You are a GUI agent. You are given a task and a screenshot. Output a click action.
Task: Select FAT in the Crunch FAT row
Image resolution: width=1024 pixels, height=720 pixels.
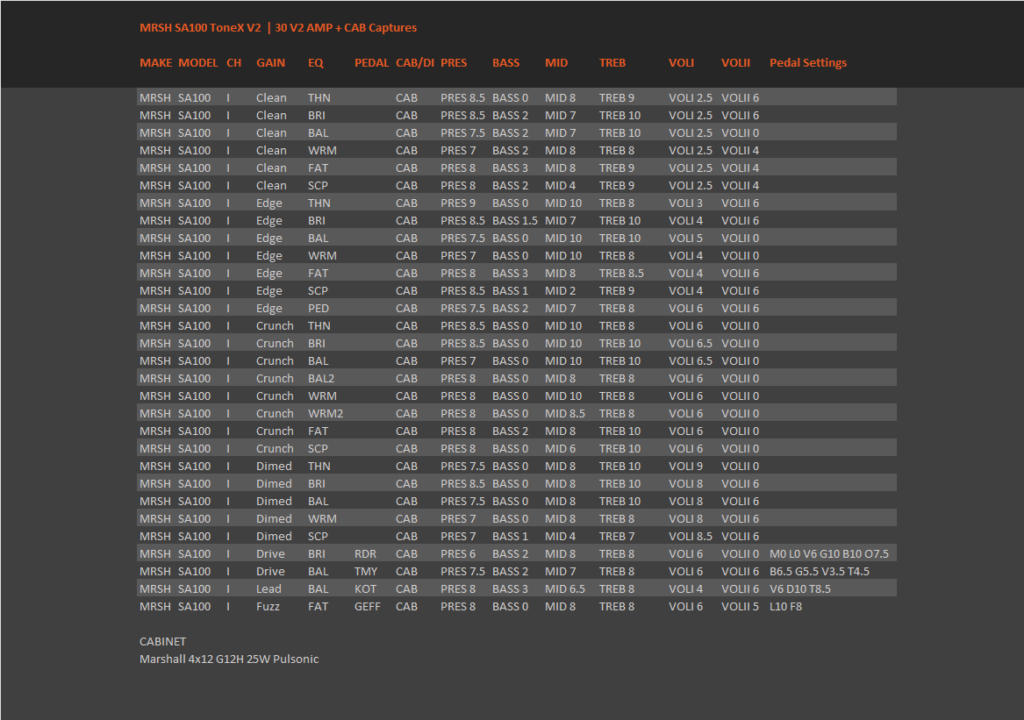click(318, 432)
